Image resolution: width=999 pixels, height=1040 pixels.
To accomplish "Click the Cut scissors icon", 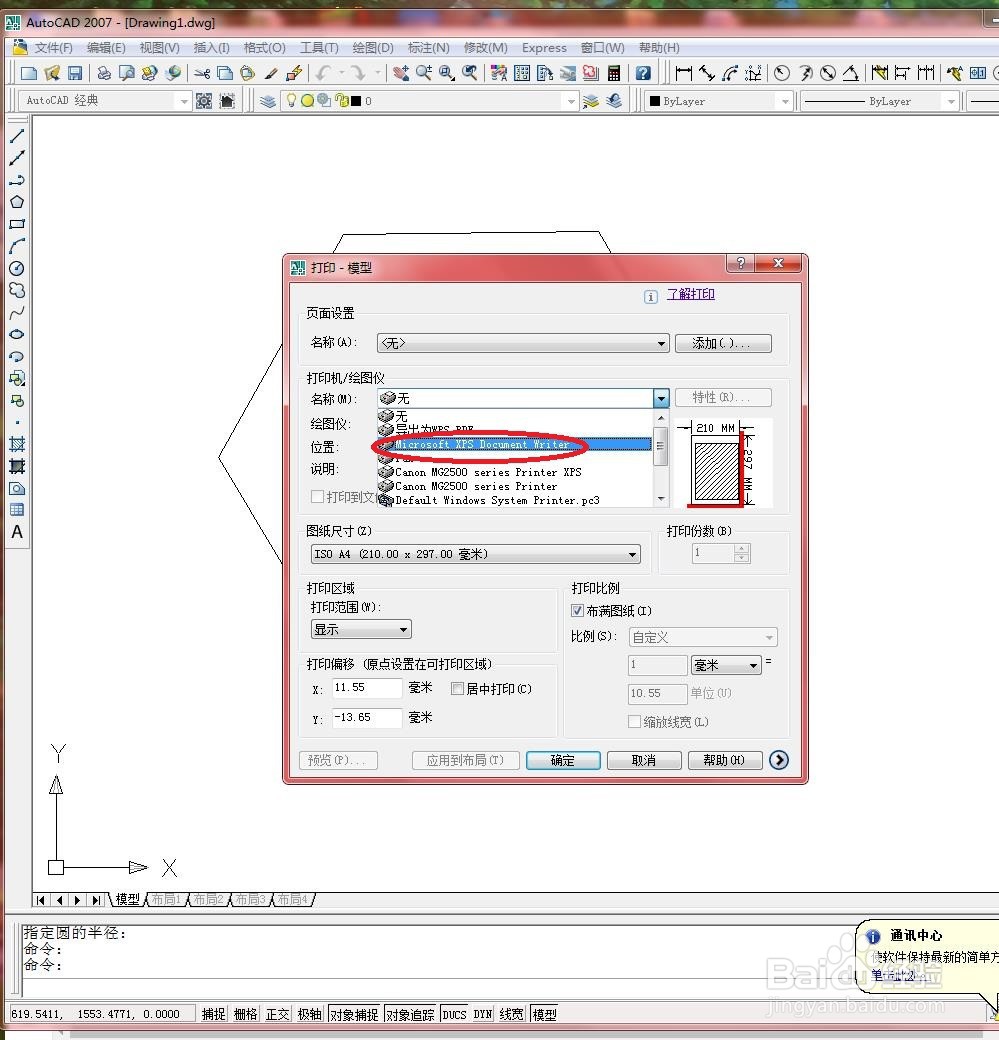I will click(202, 73).
